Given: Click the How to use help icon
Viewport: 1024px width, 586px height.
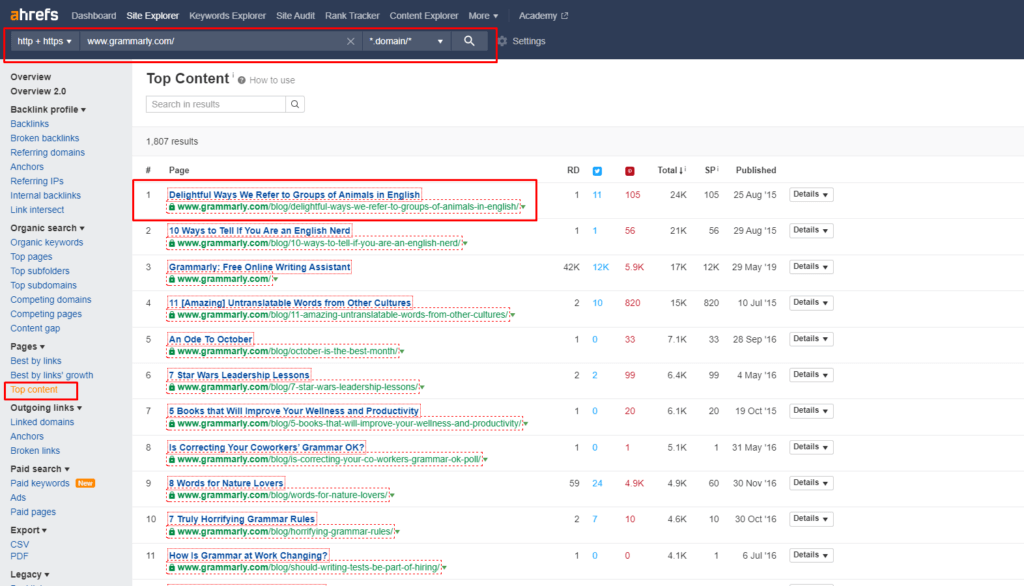Looking at the screenshot, I should pos(242,80).
